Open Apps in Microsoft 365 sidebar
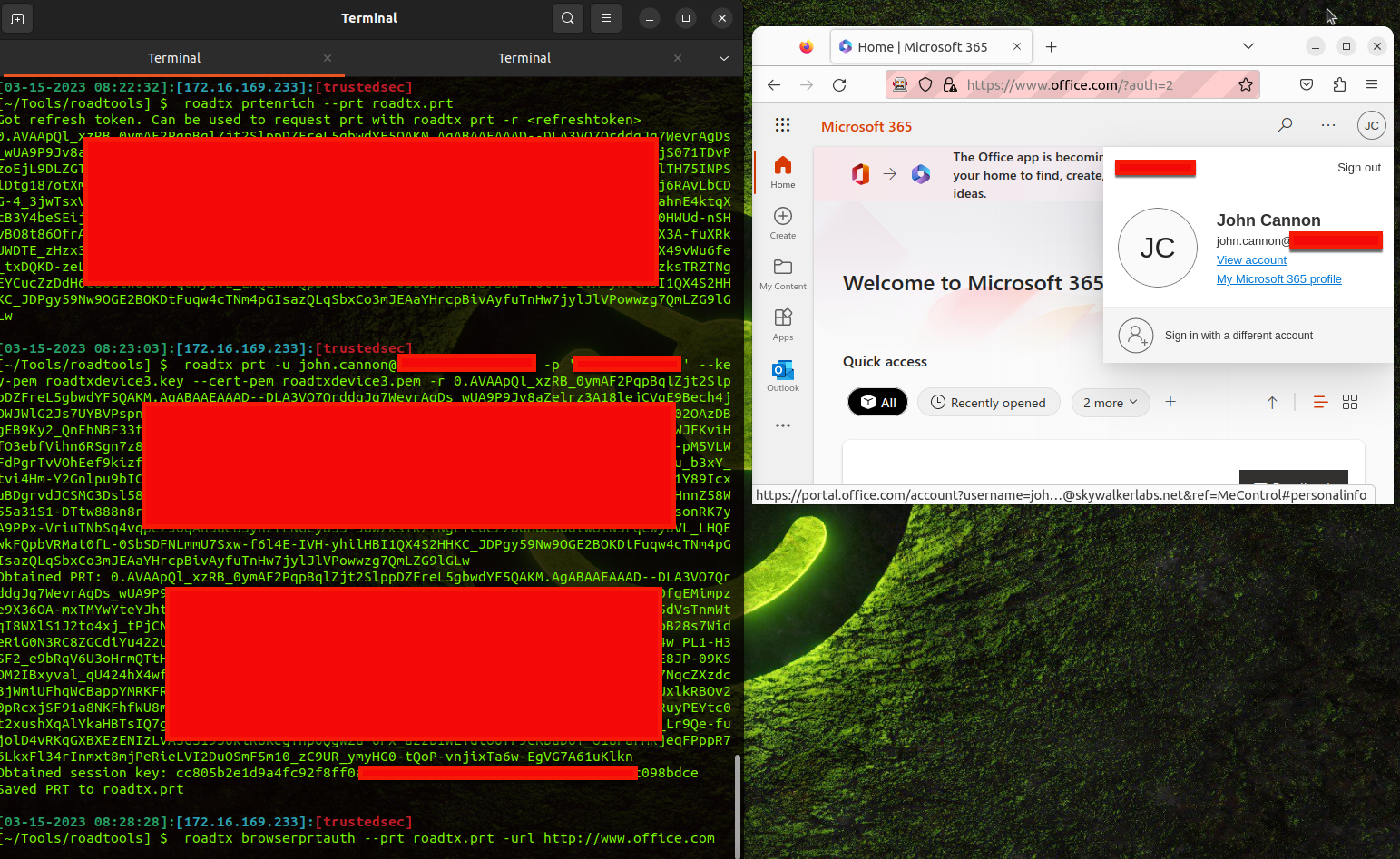The image size is (1400, 859). [x=783, y=324]
